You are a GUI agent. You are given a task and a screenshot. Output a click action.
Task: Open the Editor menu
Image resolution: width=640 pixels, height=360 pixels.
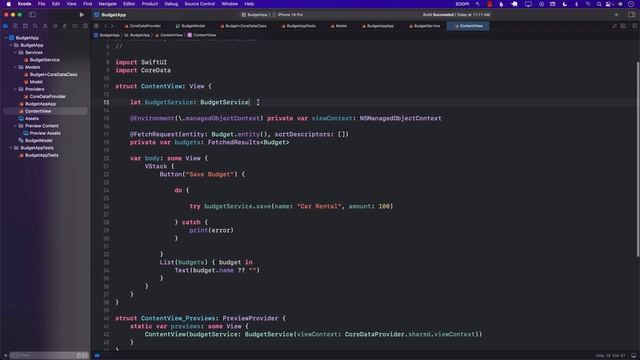pos(129,4)
